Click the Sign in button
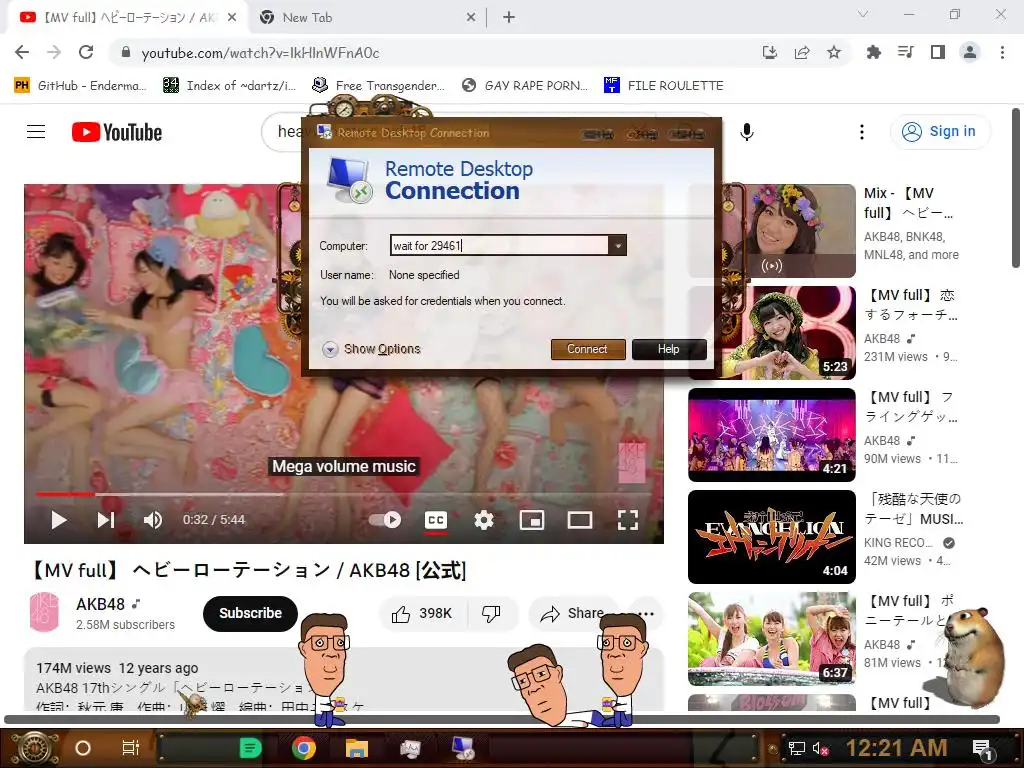This screenshot has height=768, width=1024. click(940, 132)
